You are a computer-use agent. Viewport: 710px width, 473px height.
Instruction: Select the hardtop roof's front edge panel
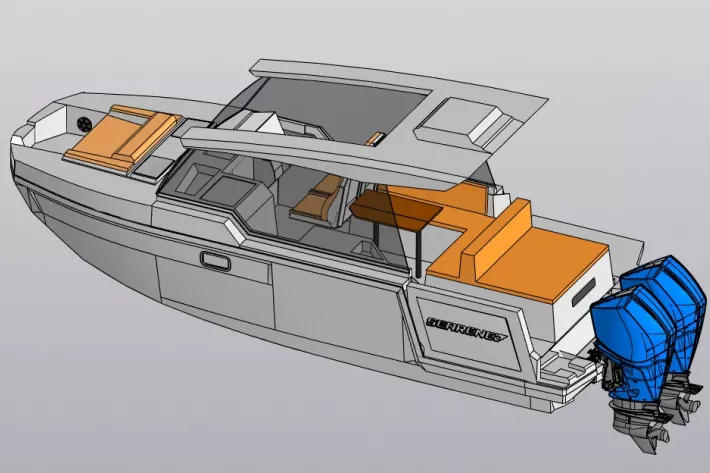[x=328, y=156]
